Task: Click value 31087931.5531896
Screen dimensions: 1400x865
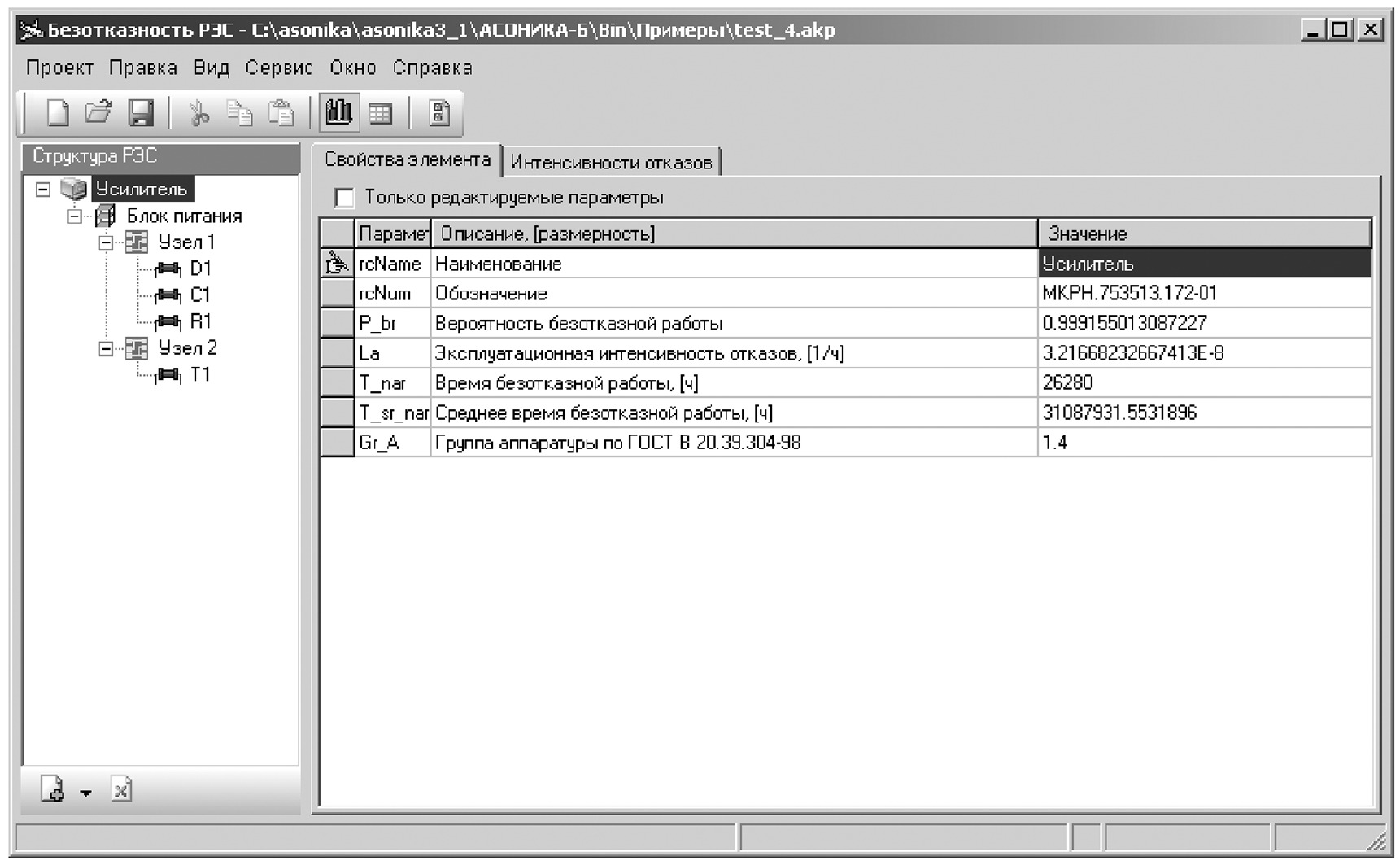Action: click(1206, 413)
